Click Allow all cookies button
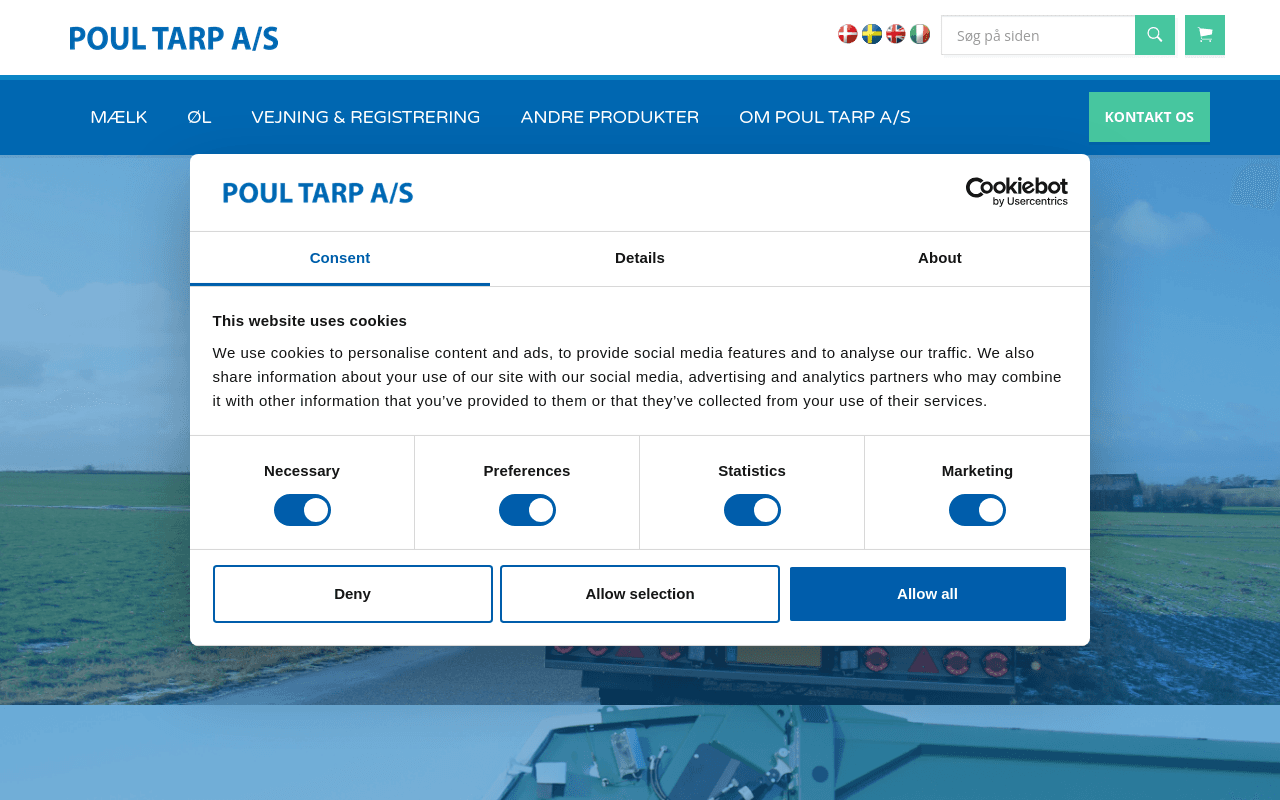The image size is (1280, 800). pos(928,594)
